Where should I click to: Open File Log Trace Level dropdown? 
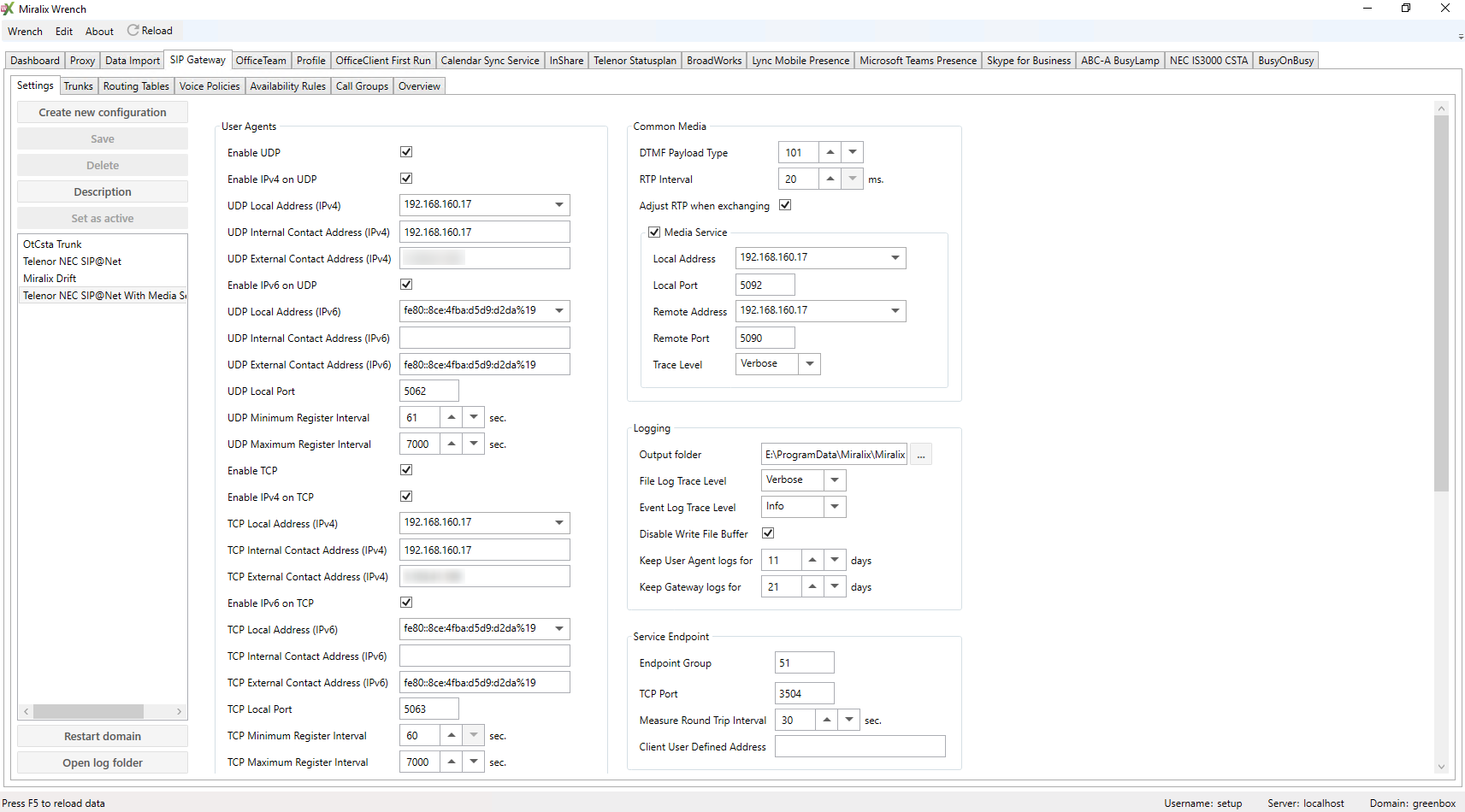pos(836,480)
